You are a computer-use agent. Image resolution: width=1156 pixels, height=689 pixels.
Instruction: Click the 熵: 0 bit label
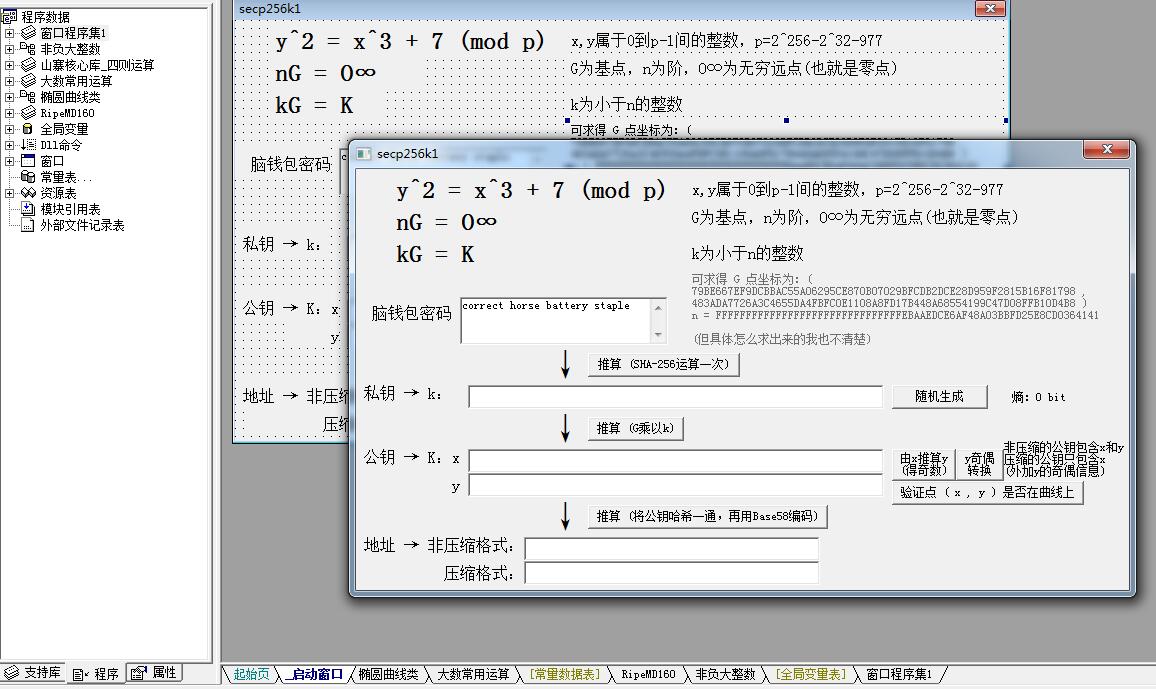coord(1038,397)
